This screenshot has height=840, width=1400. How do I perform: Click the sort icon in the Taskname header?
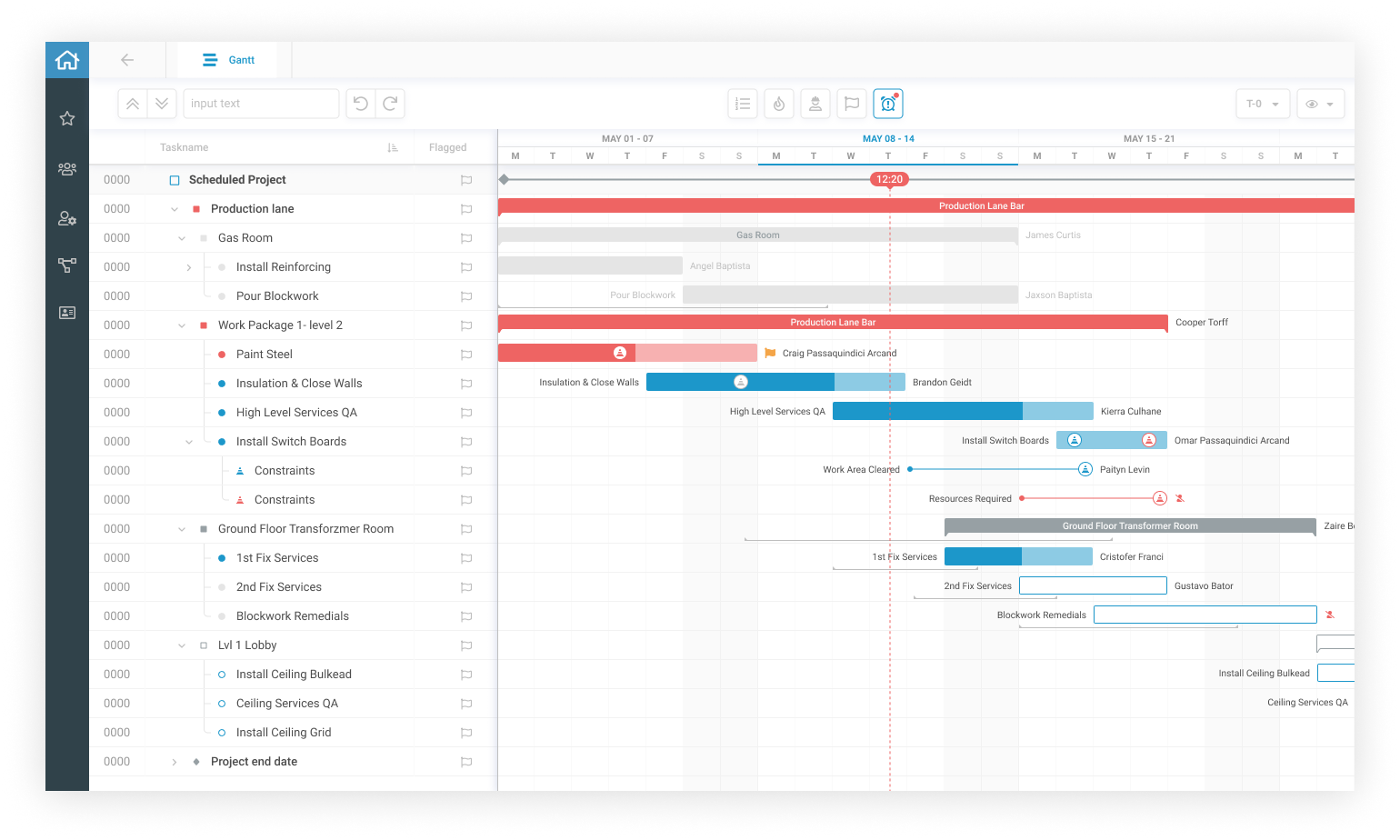tap(393, 147)
